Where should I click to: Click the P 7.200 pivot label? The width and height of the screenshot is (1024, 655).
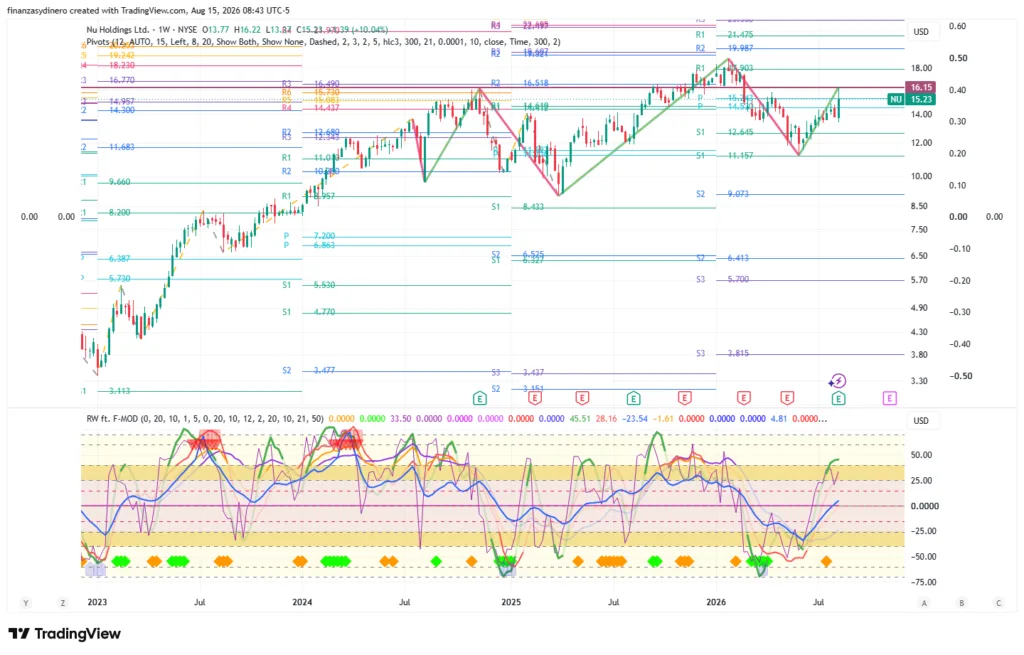tap(310, 236)
